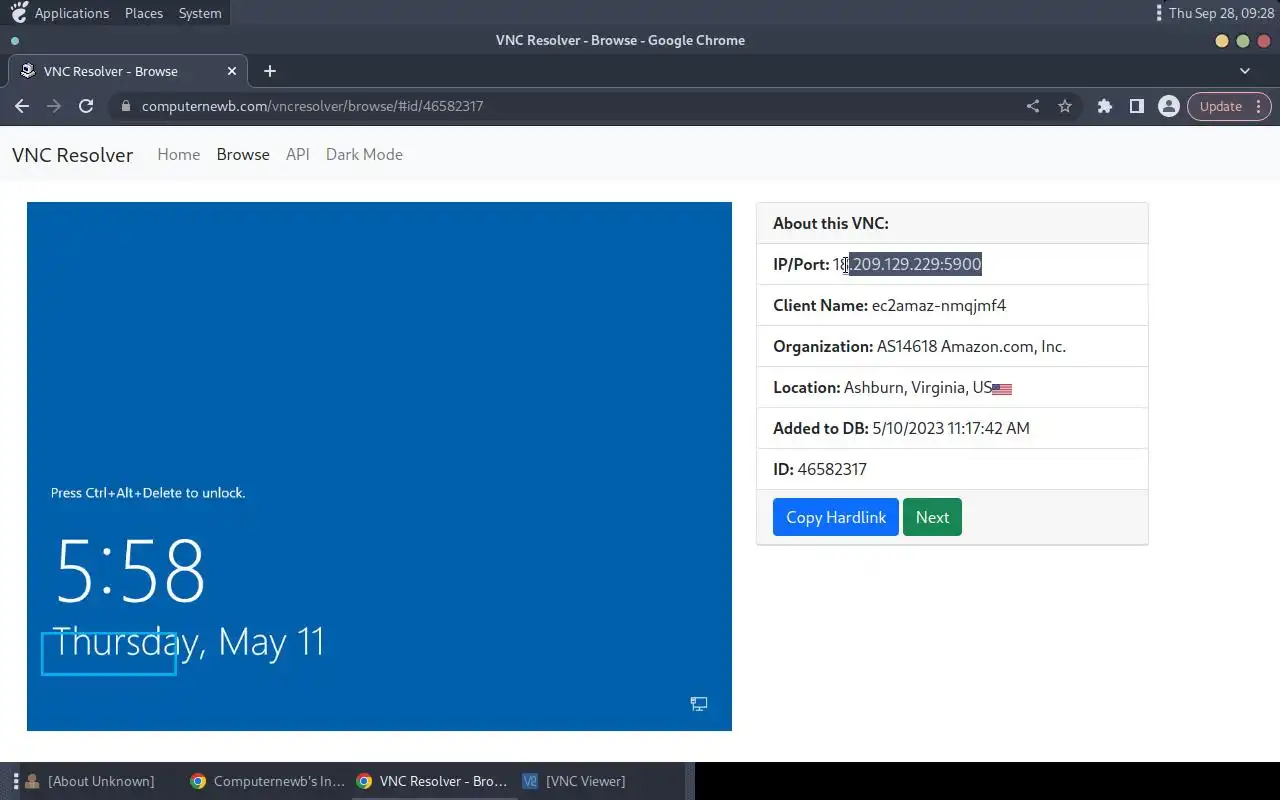Open Chrome extensions puzzle icon
This screenshot has height=800, width=1280.
tap(1105, 106)
